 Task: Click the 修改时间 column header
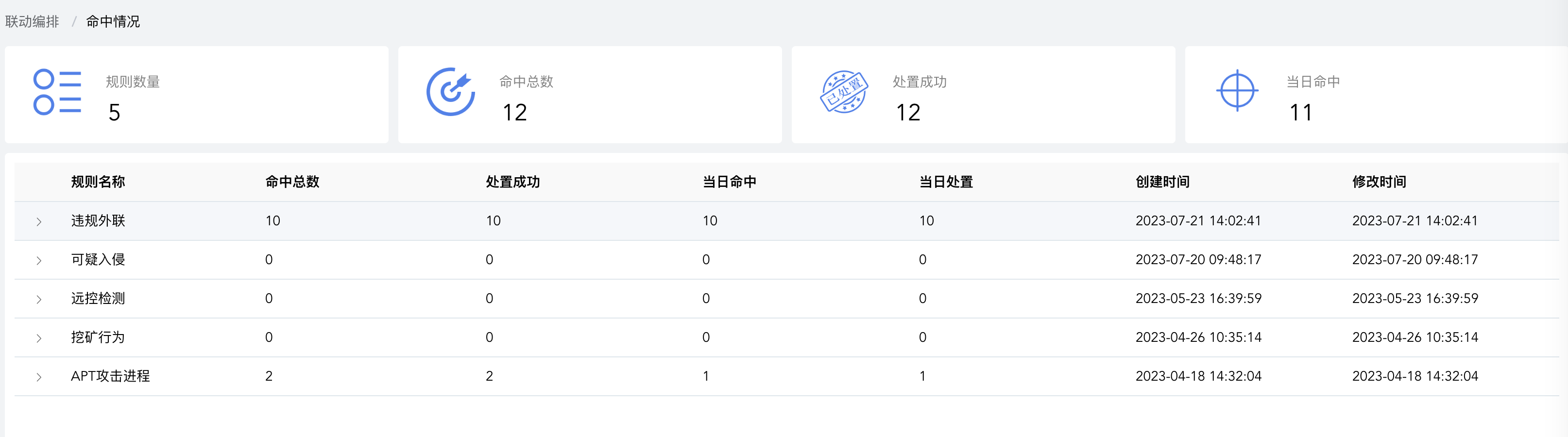pos(1379,182)
